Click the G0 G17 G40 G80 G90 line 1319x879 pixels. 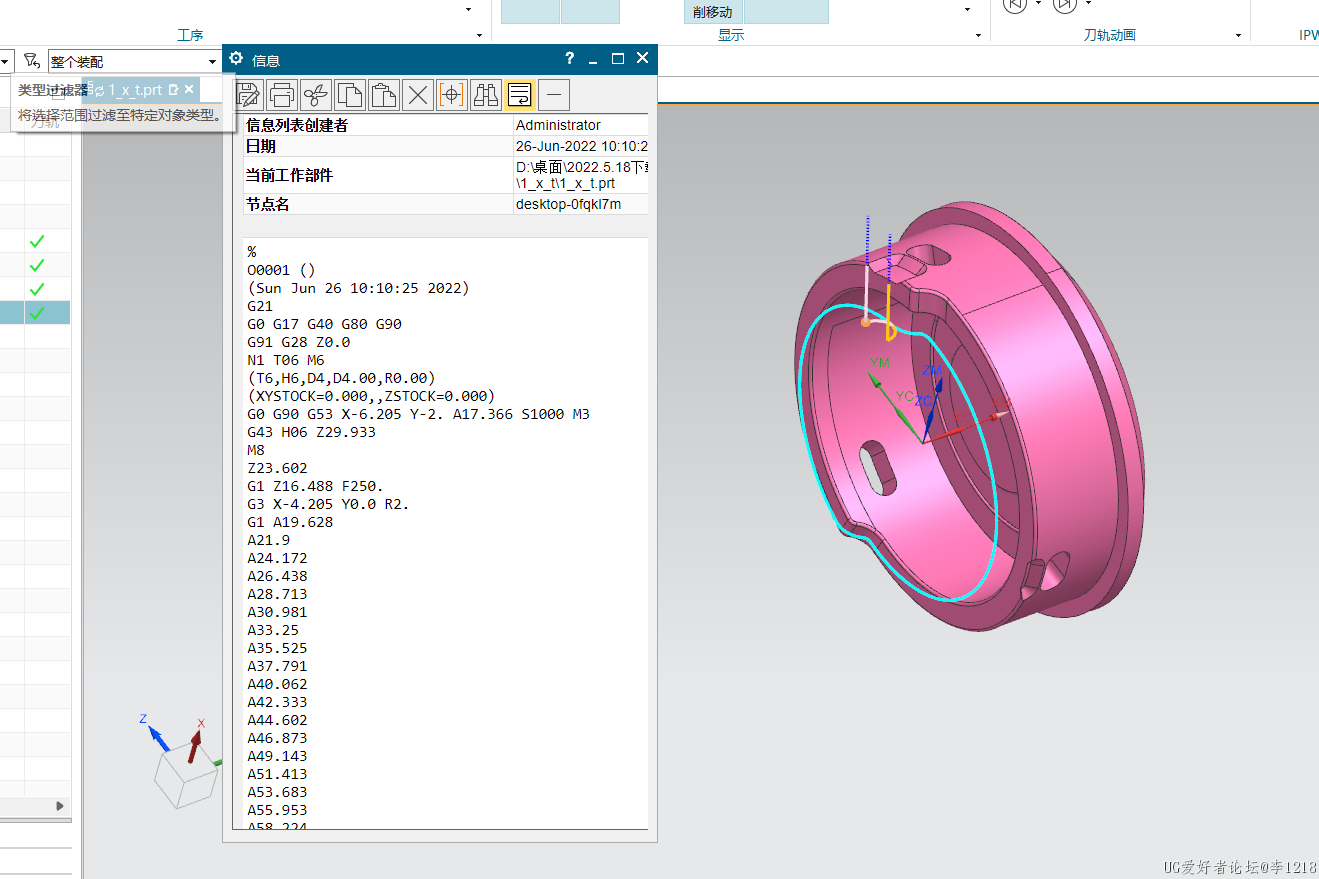[324, 324]
